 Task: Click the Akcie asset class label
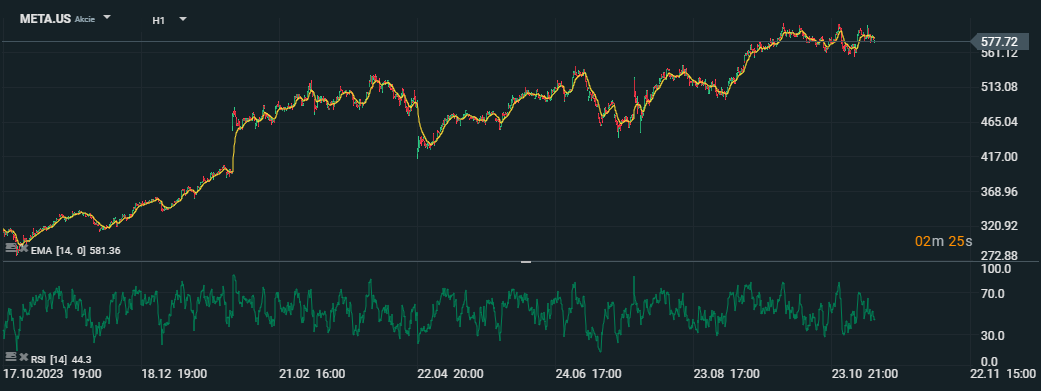pyautogui.click(x=85, y=20)
